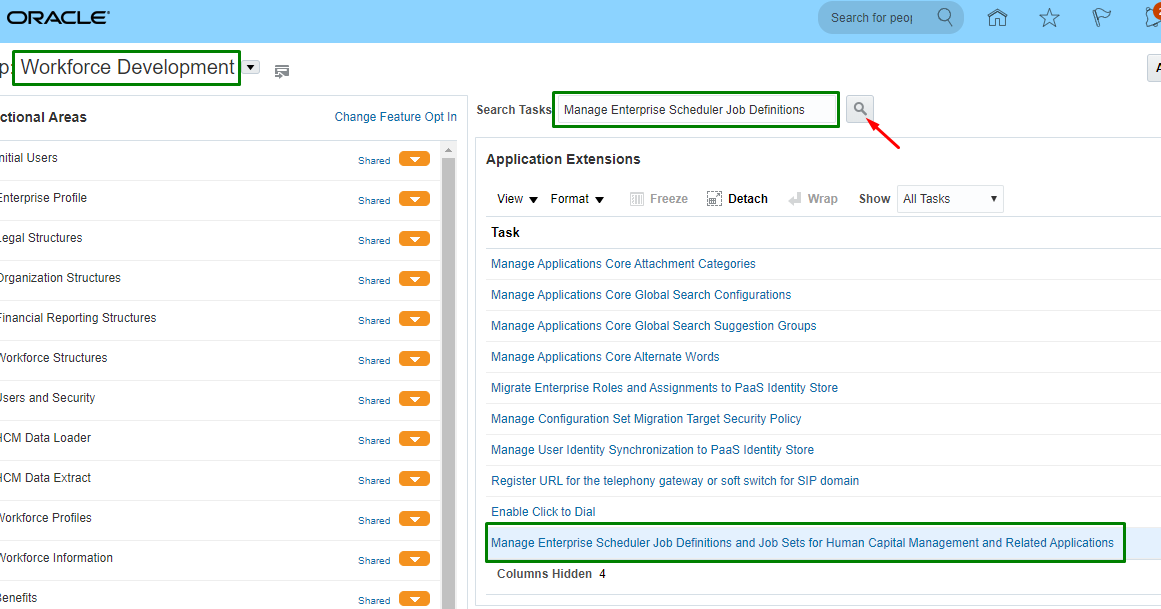The image size is (1161, 609).
Task: Open Manage Enterprise Scheduler Job Definitions task link
Action: pyautogui.click(x=801, y=542)
